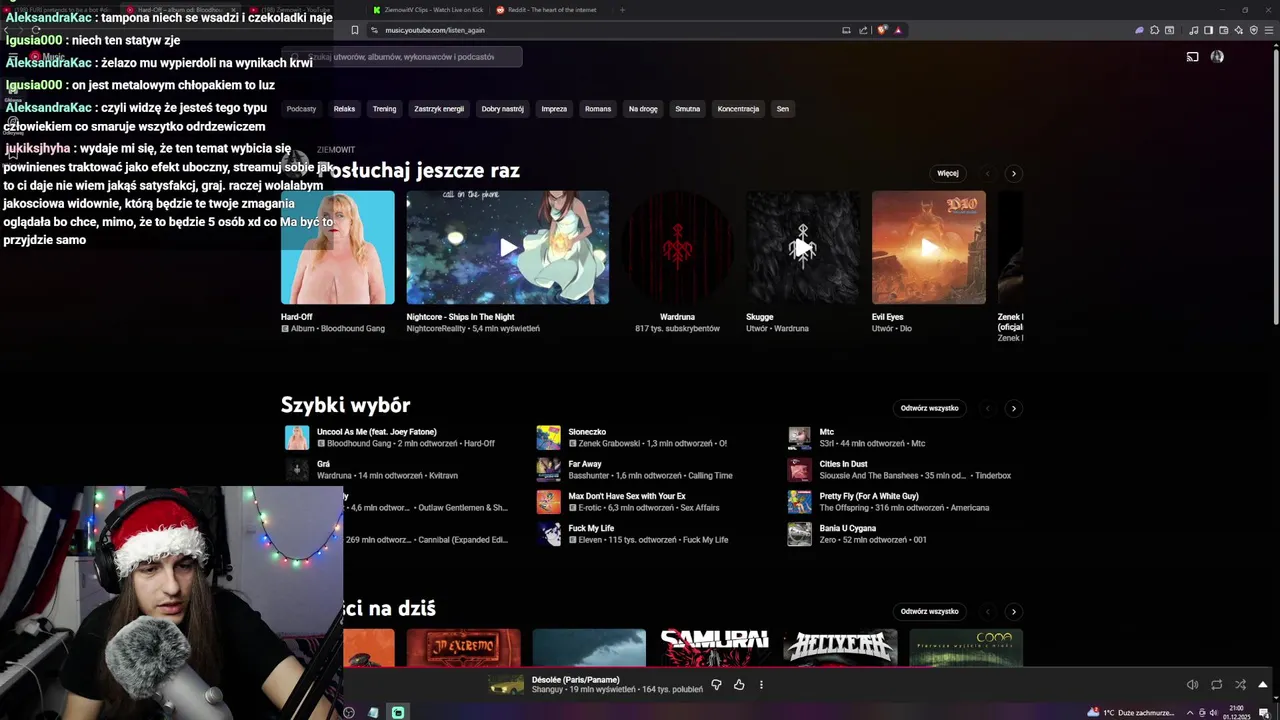Screen dimensions: 1280x720
Task: Select the Na drogę chip
Action: coord(643,109)
